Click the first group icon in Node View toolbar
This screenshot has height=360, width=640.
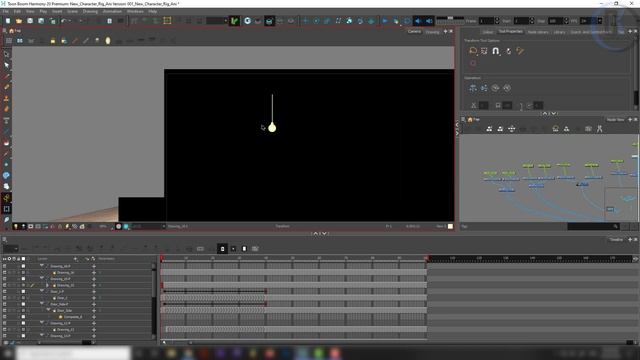tap(489, 129)
